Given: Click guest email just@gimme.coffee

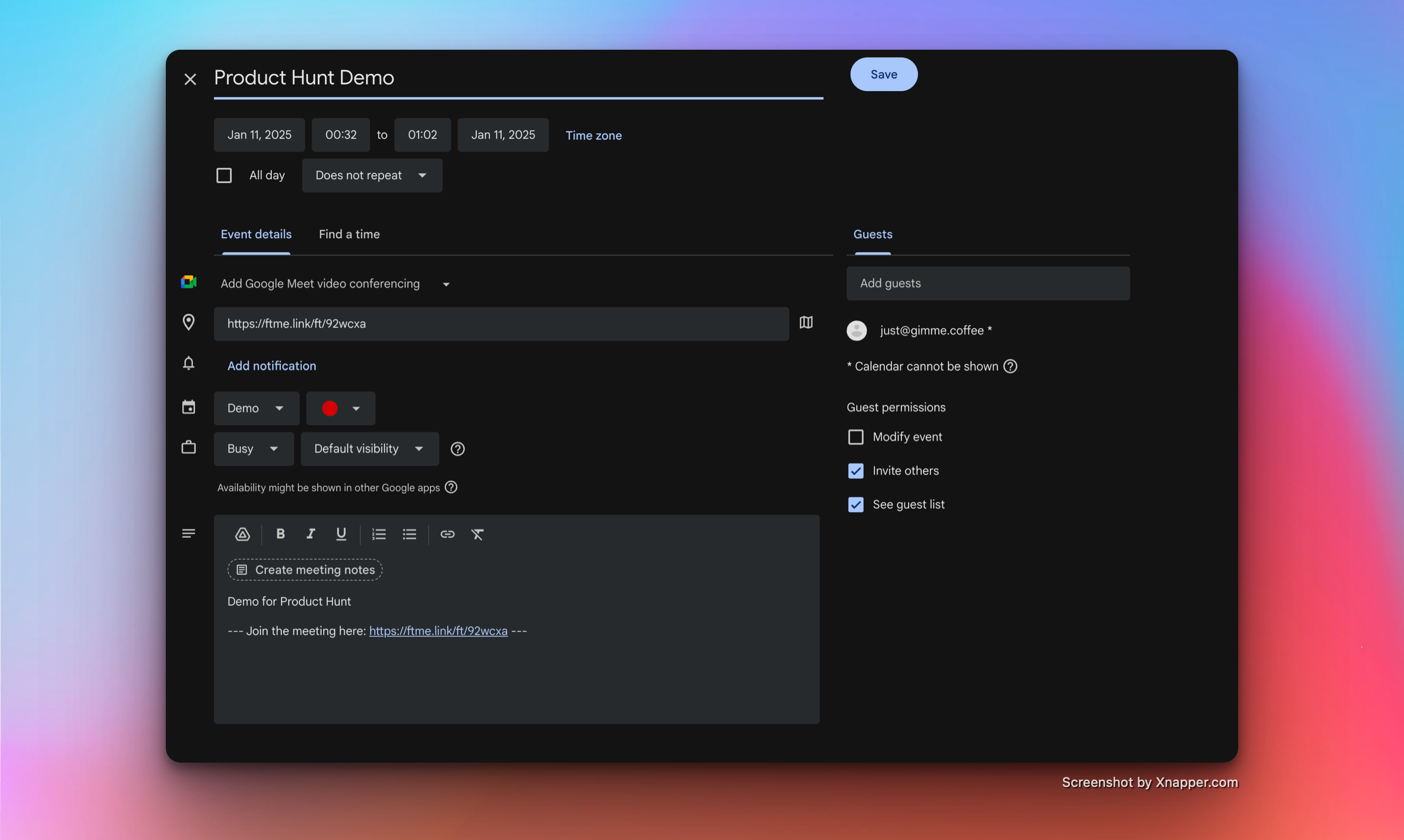Looking at the screenshot, I should [932, 330].
